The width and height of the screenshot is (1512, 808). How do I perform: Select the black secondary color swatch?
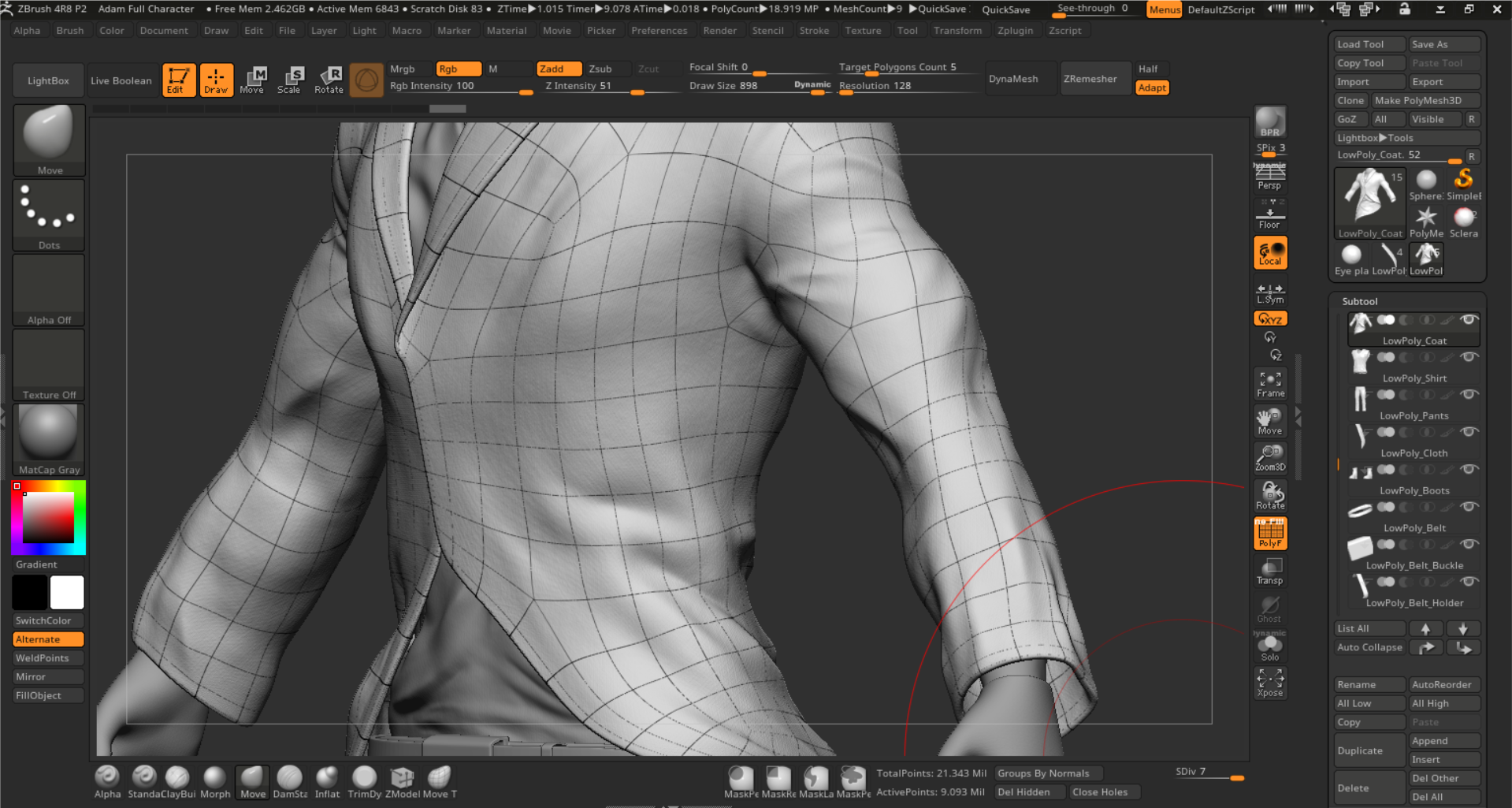[30, 592]
